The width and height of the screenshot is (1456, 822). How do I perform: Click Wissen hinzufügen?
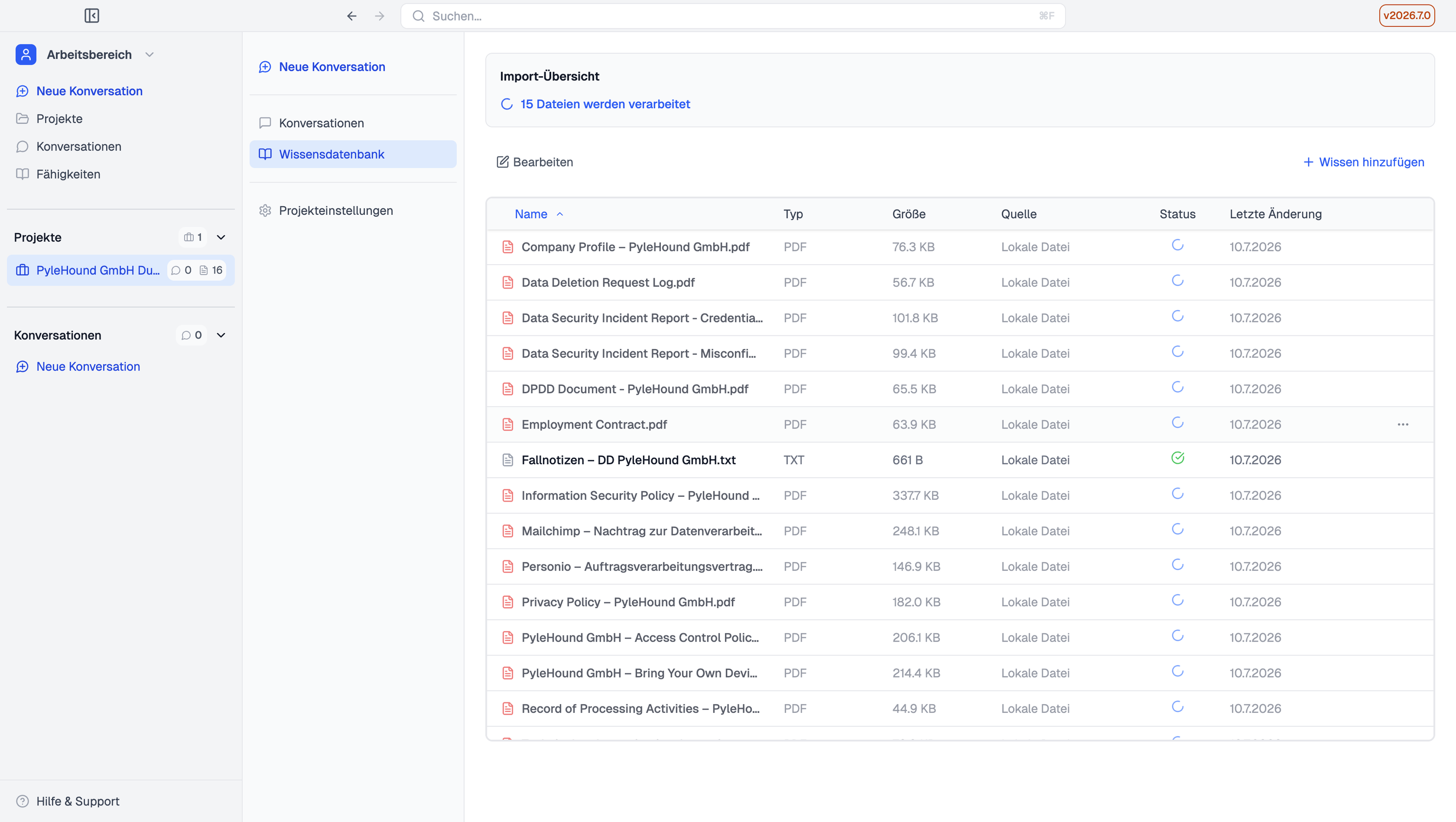pyautogui.click(x=1363, y=162)
